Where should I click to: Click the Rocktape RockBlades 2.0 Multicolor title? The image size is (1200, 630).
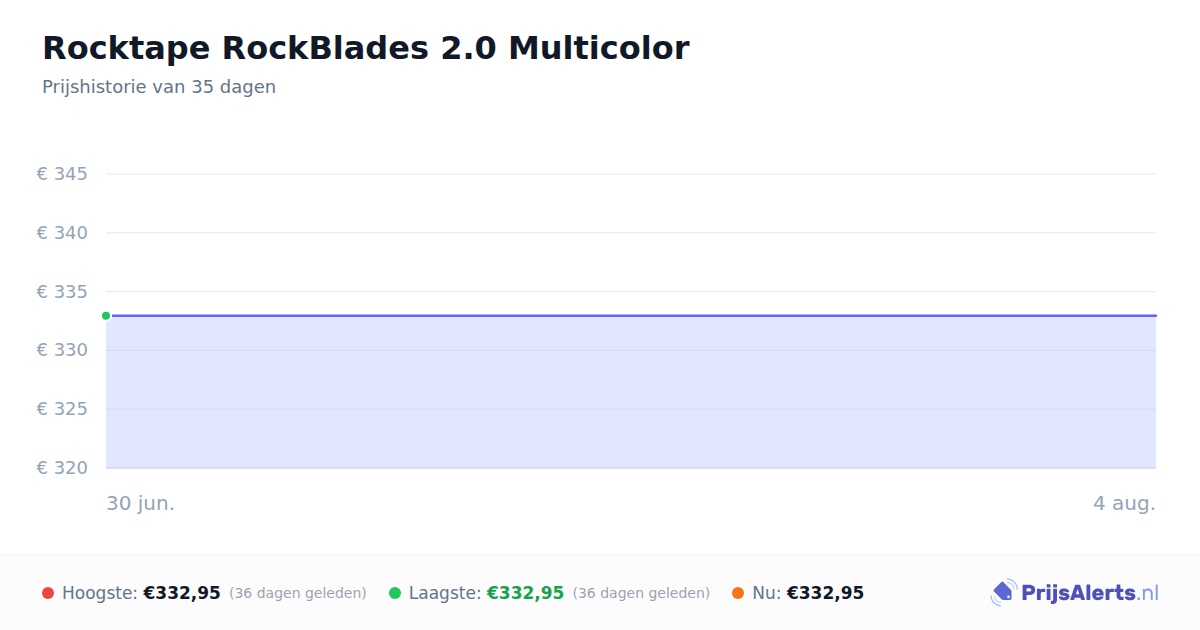tap(366, 48)
